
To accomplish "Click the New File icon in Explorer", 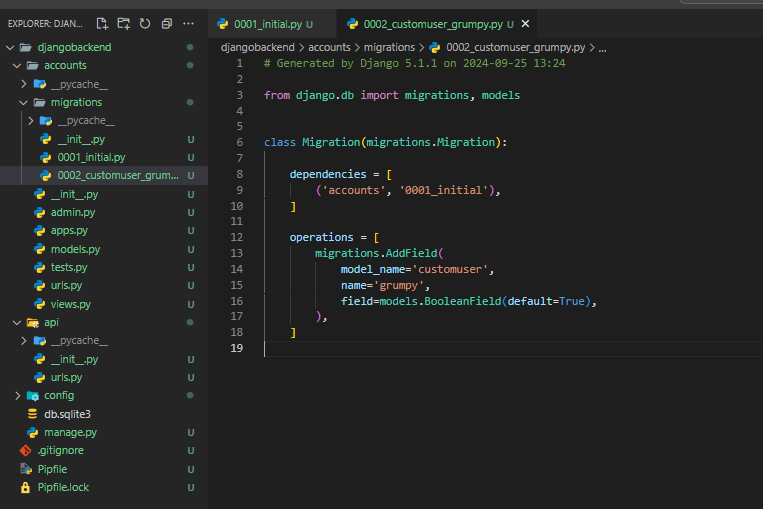I will click(x=102, y=23).
